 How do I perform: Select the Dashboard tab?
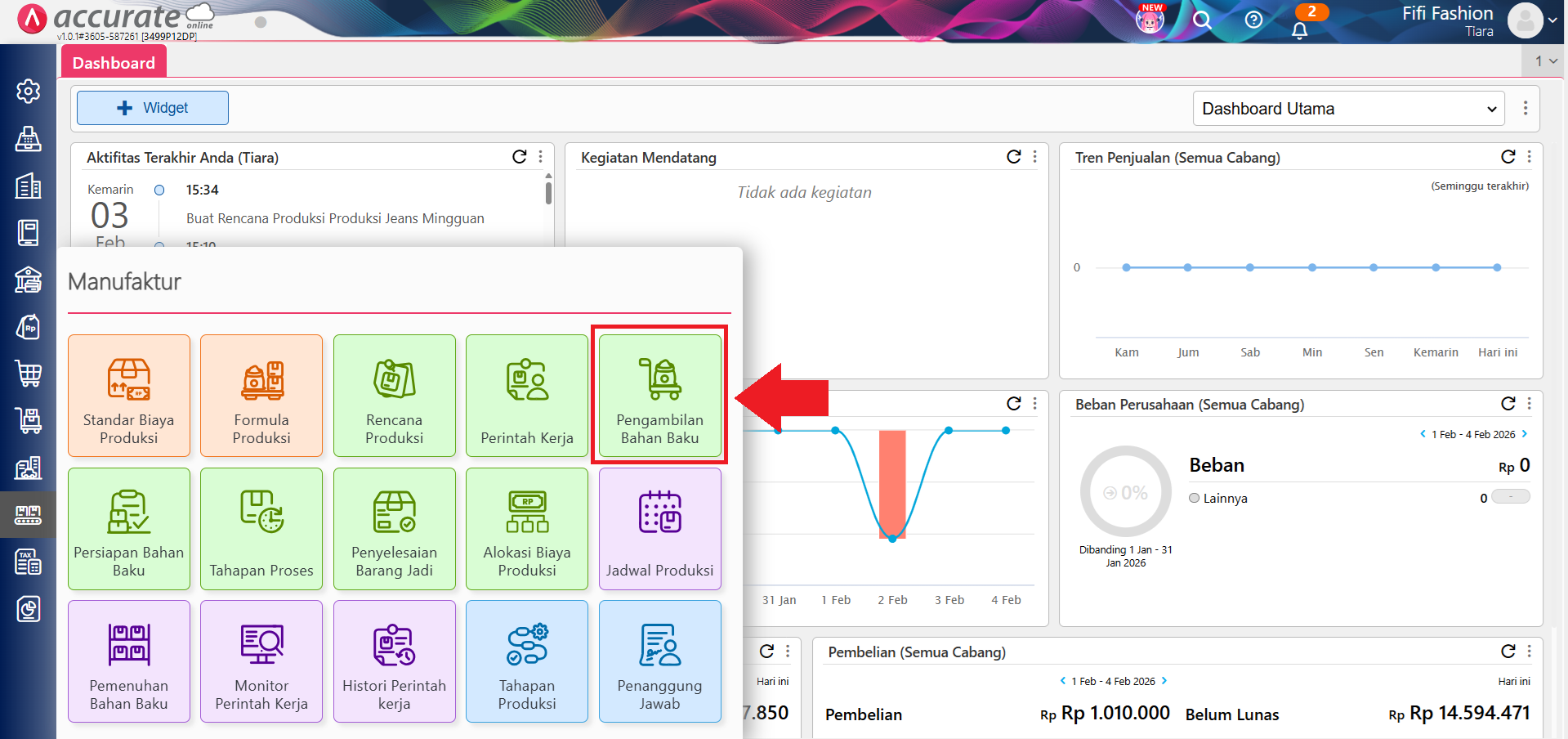pos(114,63)
